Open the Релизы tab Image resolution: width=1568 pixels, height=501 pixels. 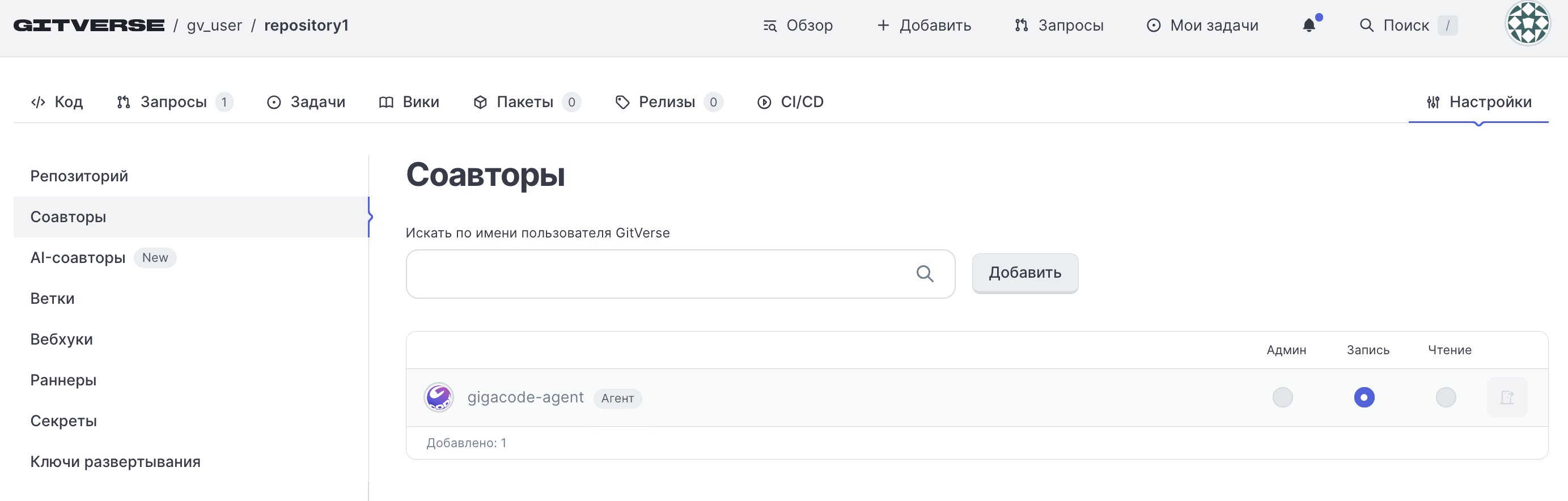(668, 102)
